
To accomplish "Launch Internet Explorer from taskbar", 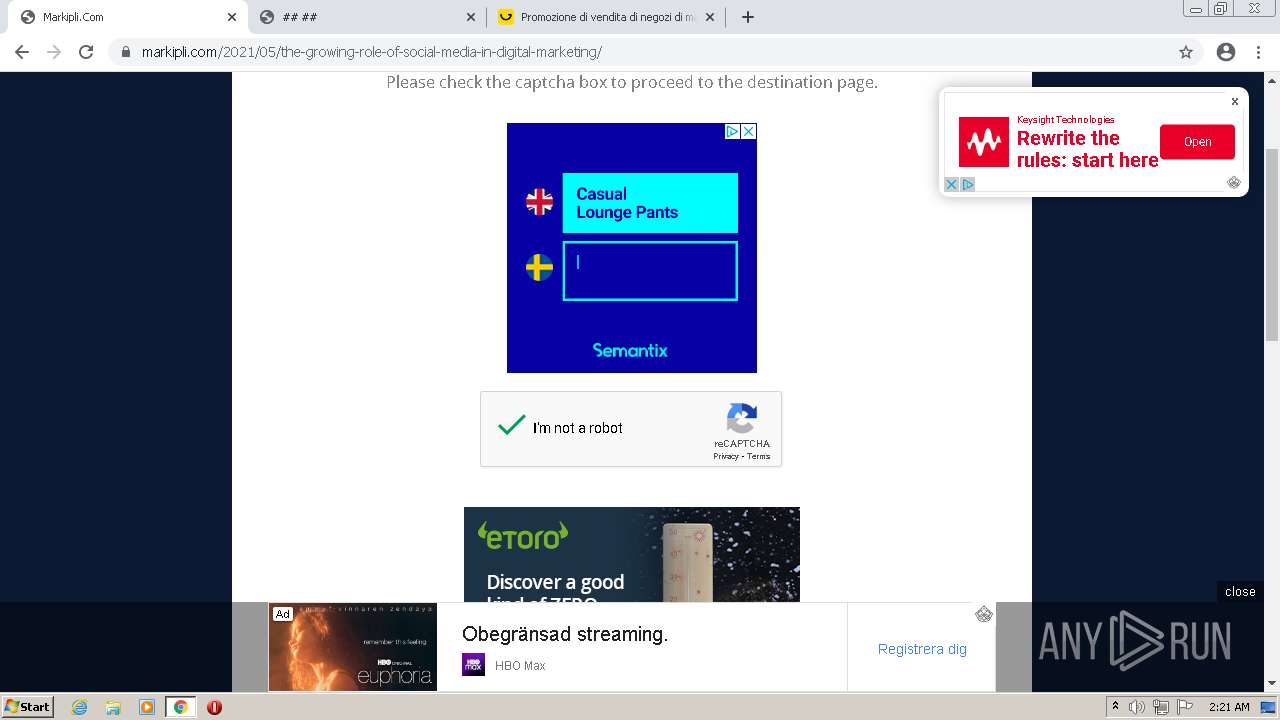I will pyautogui.click(x=79, y=707).
